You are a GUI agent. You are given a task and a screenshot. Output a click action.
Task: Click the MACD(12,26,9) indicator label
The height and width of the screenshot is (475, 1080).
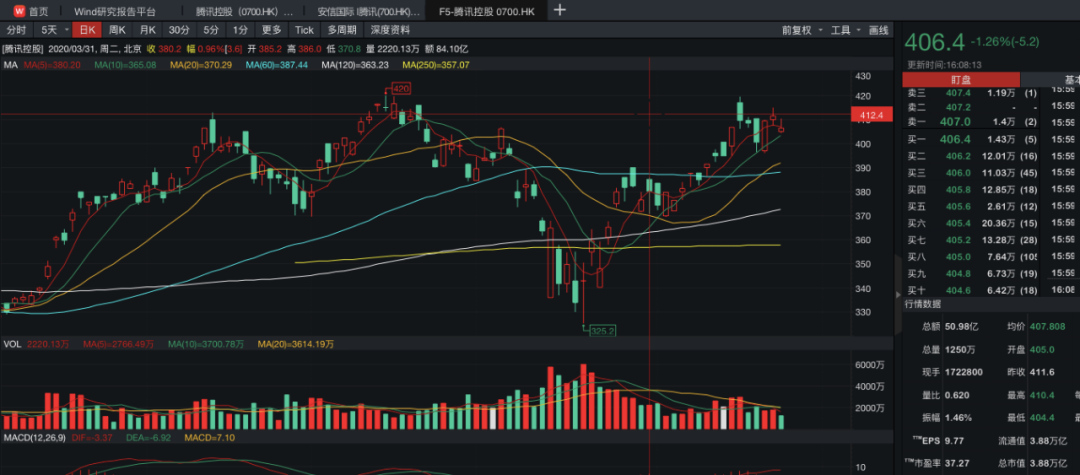(x=34, y=437)
